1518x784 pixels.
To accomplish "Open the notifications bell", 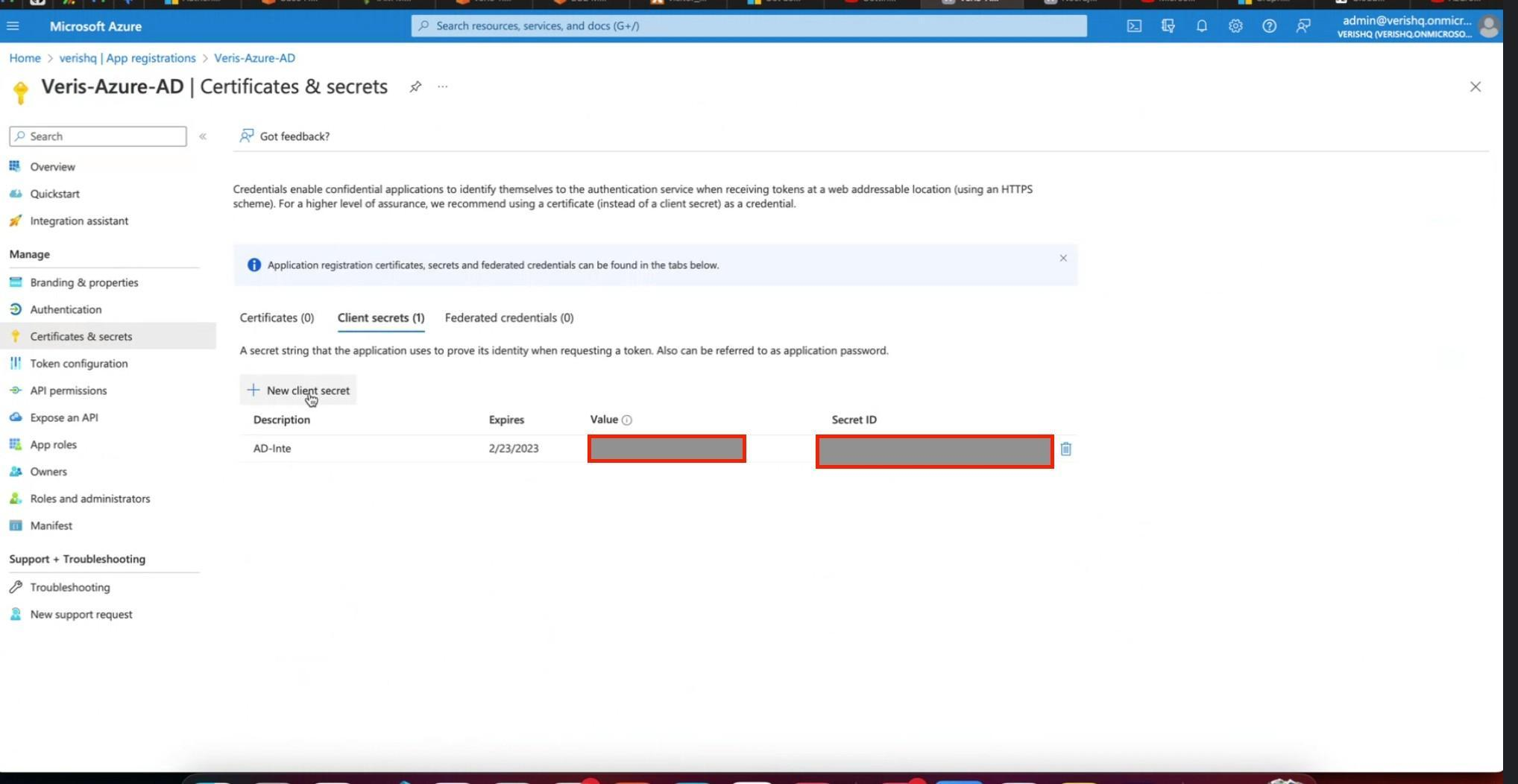I will pyautogui.click(x=1201, y=26).
